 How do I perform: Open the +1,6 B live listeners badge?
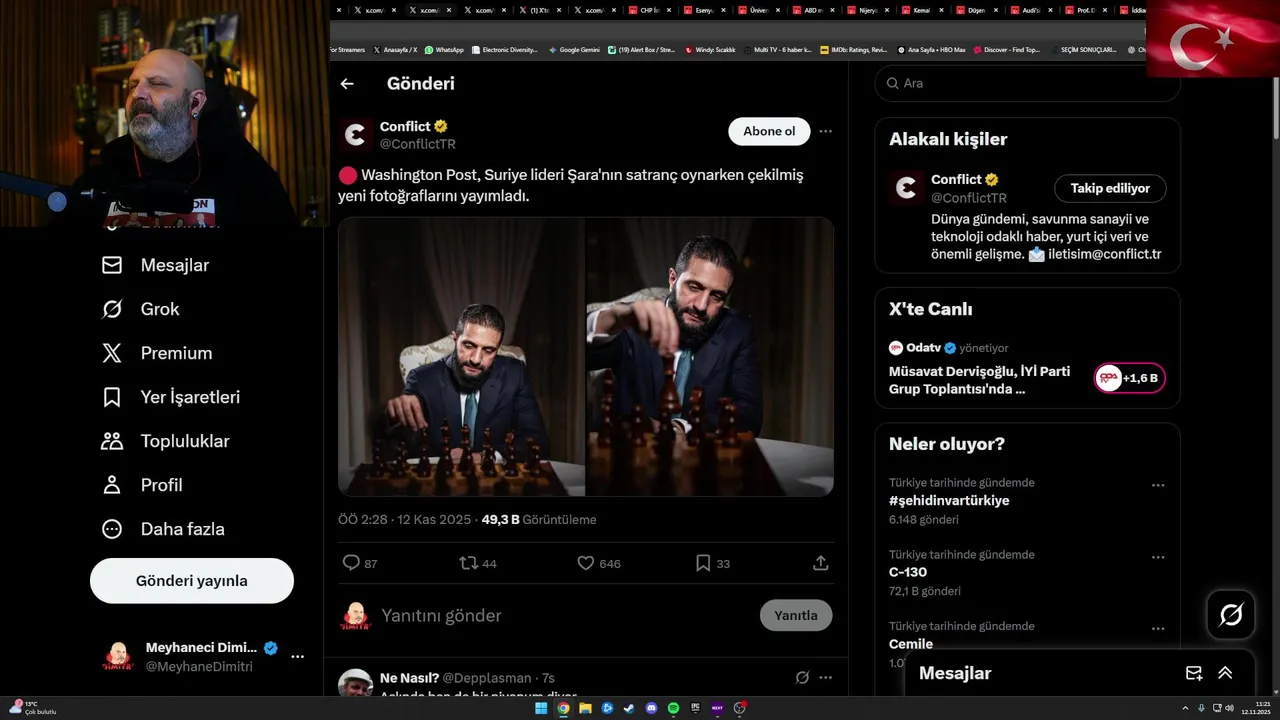click(x=1129, y=378)
